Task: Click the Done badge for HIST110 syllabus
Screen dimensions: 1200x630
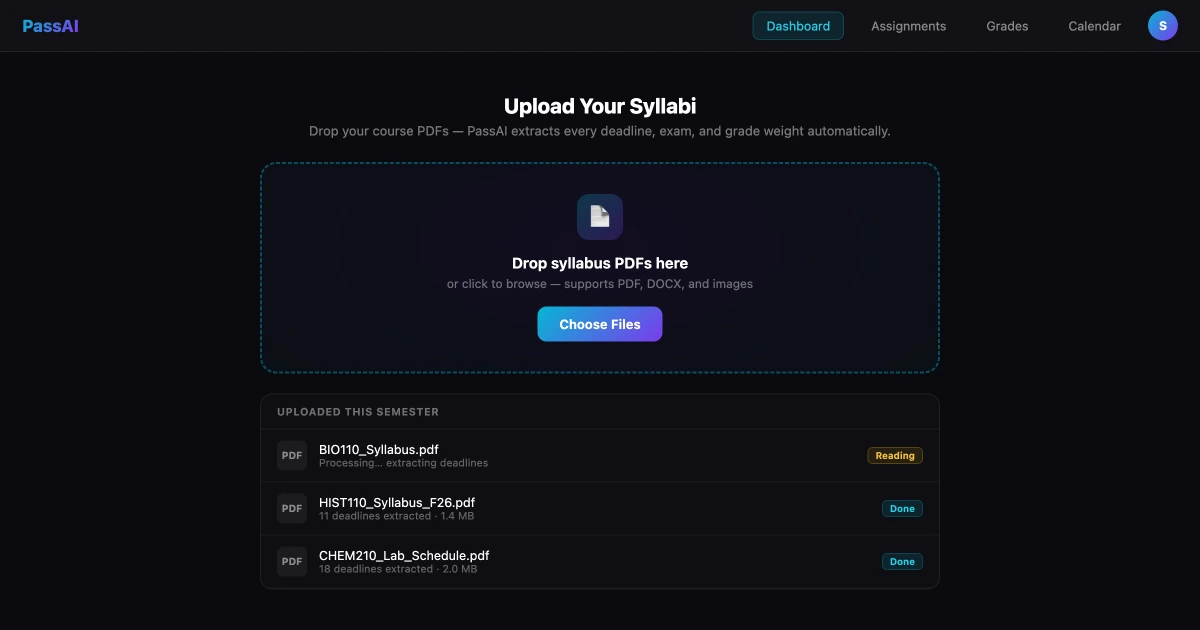Action: pyautogui.click(x=902, y=508)
